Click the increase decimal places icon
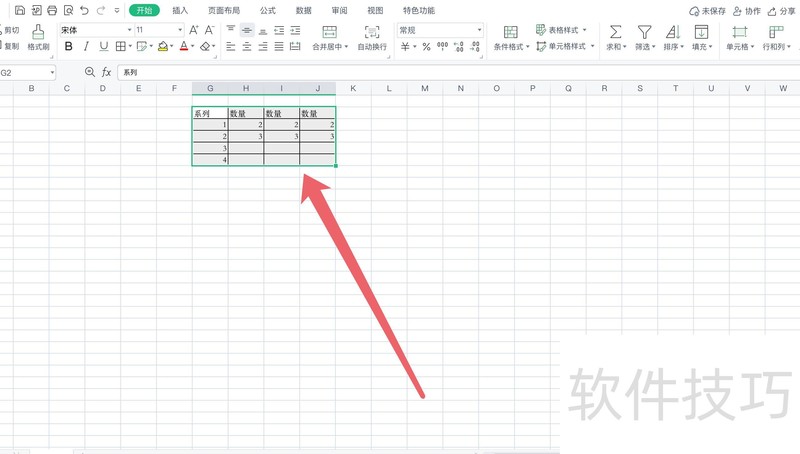This screenshot has width=800, height=454. coord(459,46)
